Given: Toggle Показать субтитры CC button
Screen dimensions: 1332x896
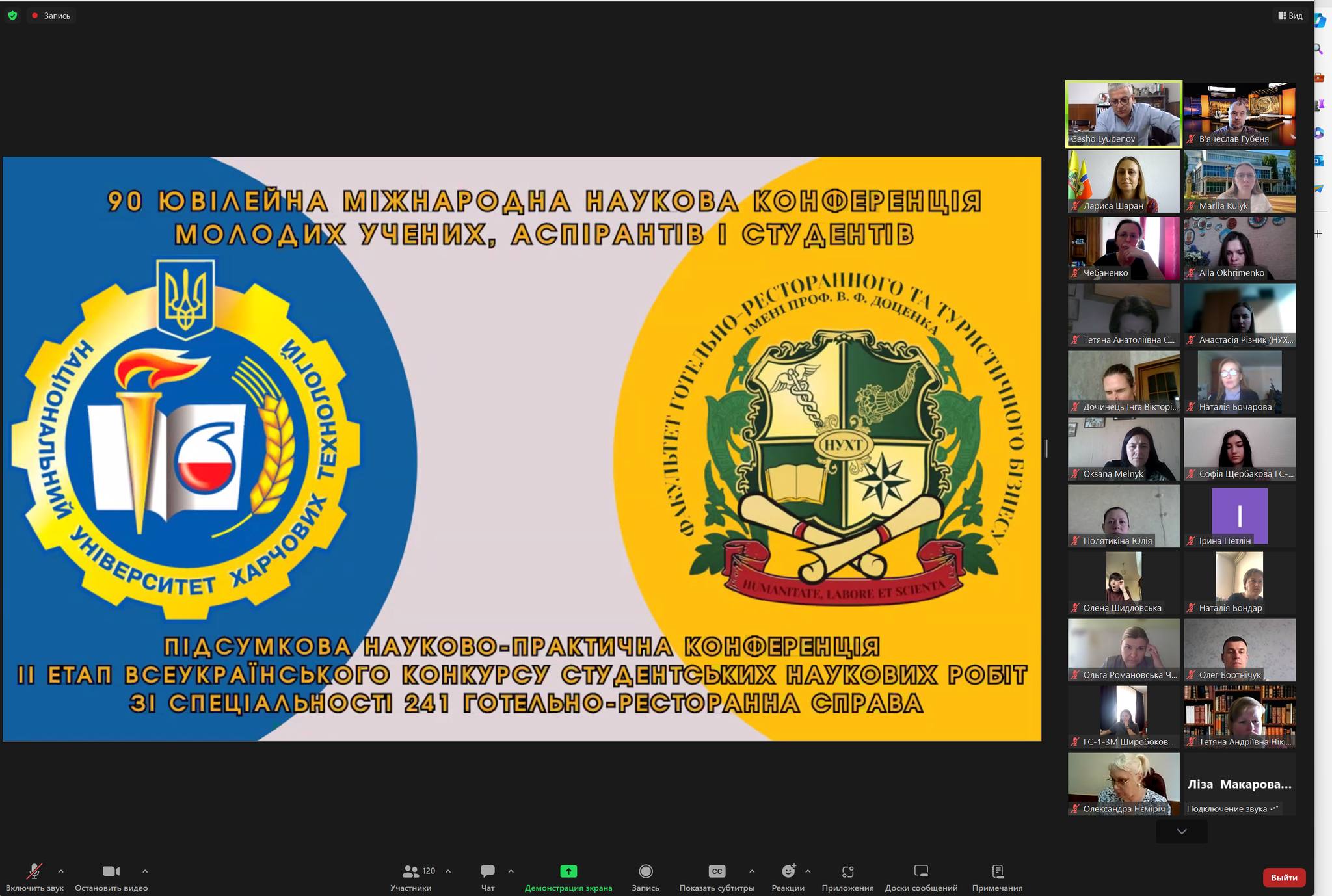Looking at the screenshot, I should 717,871.
